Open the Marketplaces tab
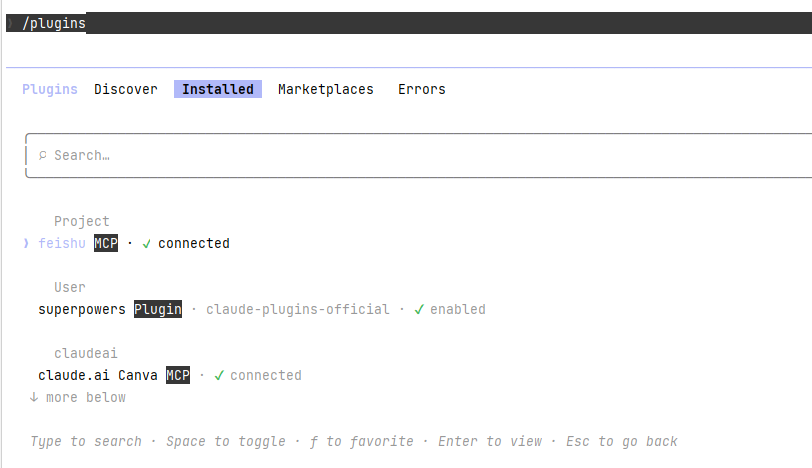Viewport: 812px width, 468px height. click(326, 89)
